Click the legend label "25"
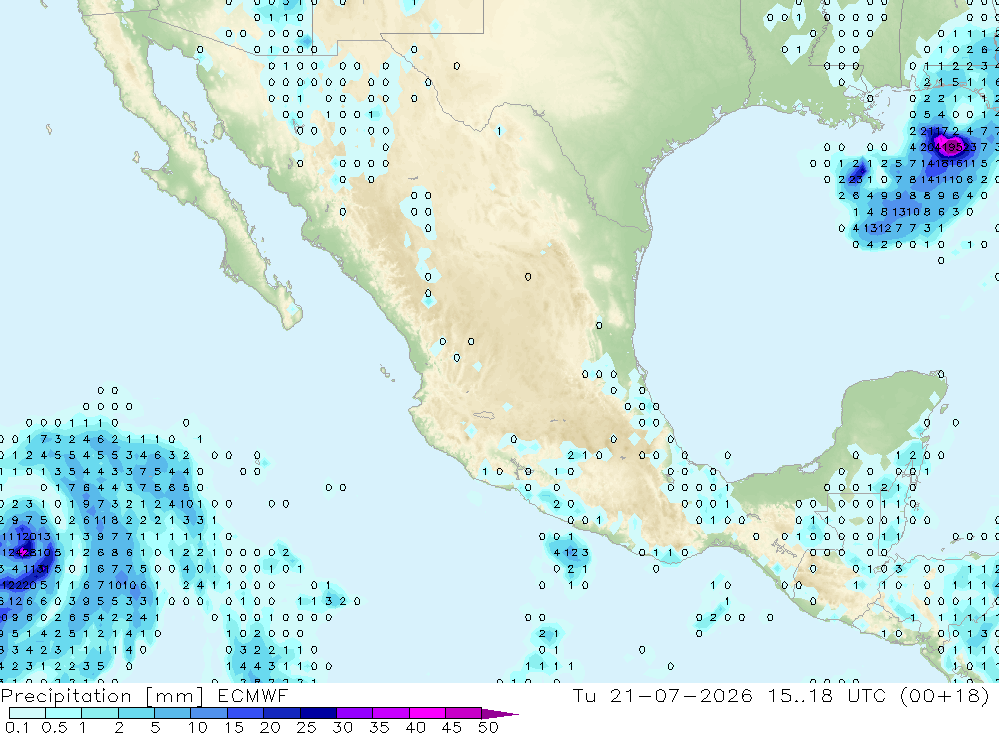The image size is (1000, 733). click(x=307, y=727)
